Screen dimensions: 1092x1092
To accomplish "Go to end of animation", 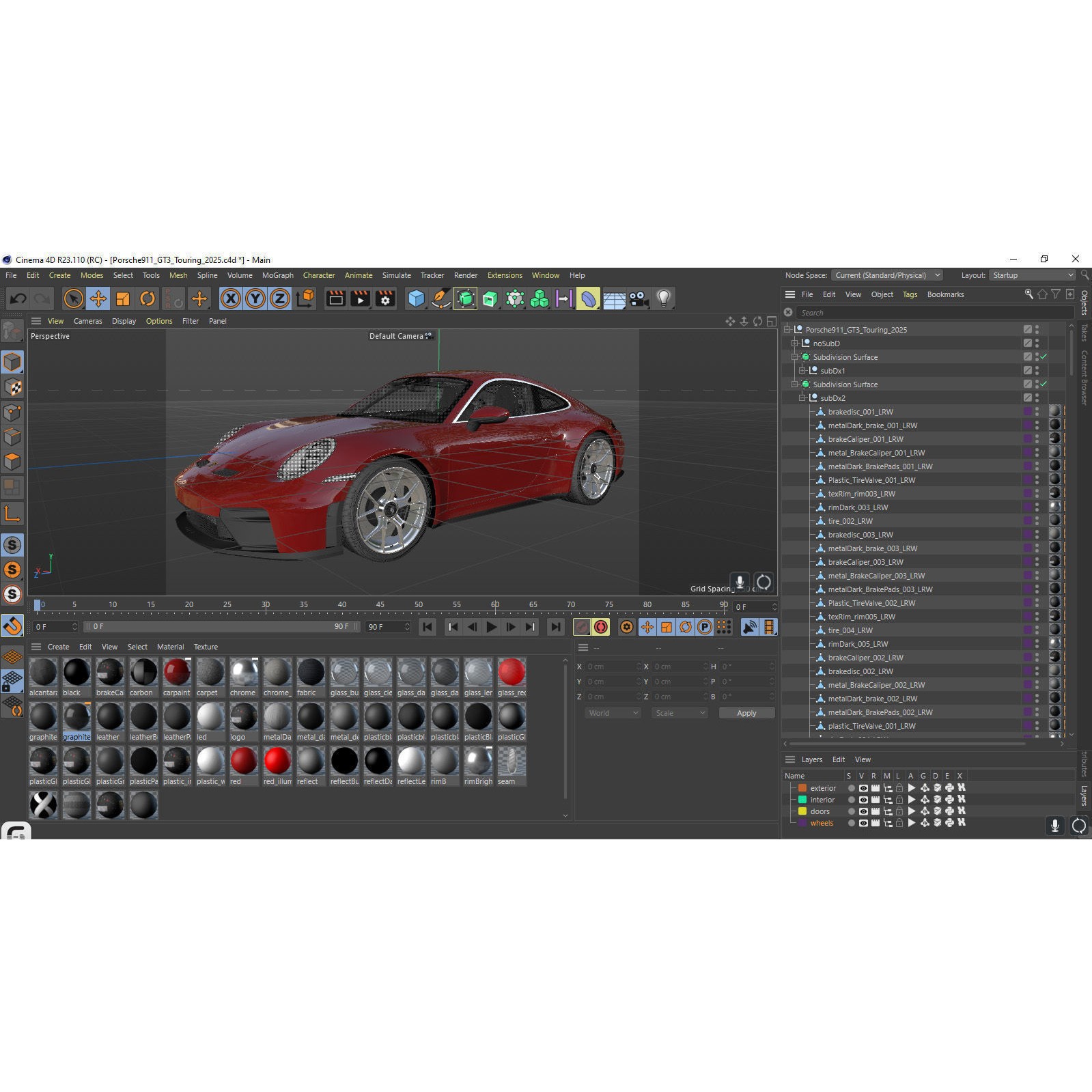I will point(556,626).
